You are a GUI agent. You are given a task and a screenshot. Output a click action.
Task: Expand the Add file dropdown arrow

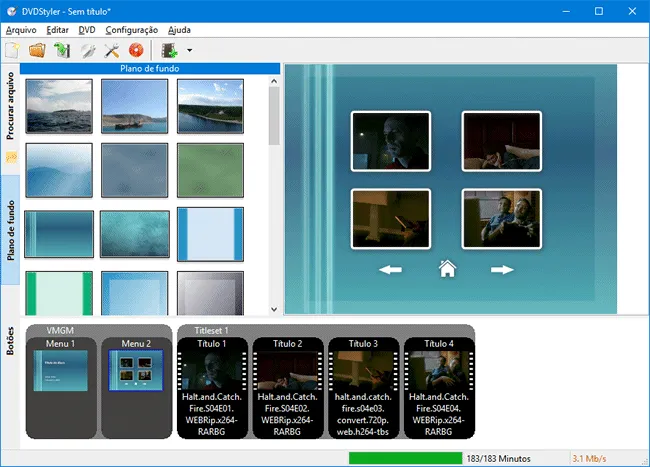pyautogui.click(x=189, y=51)
